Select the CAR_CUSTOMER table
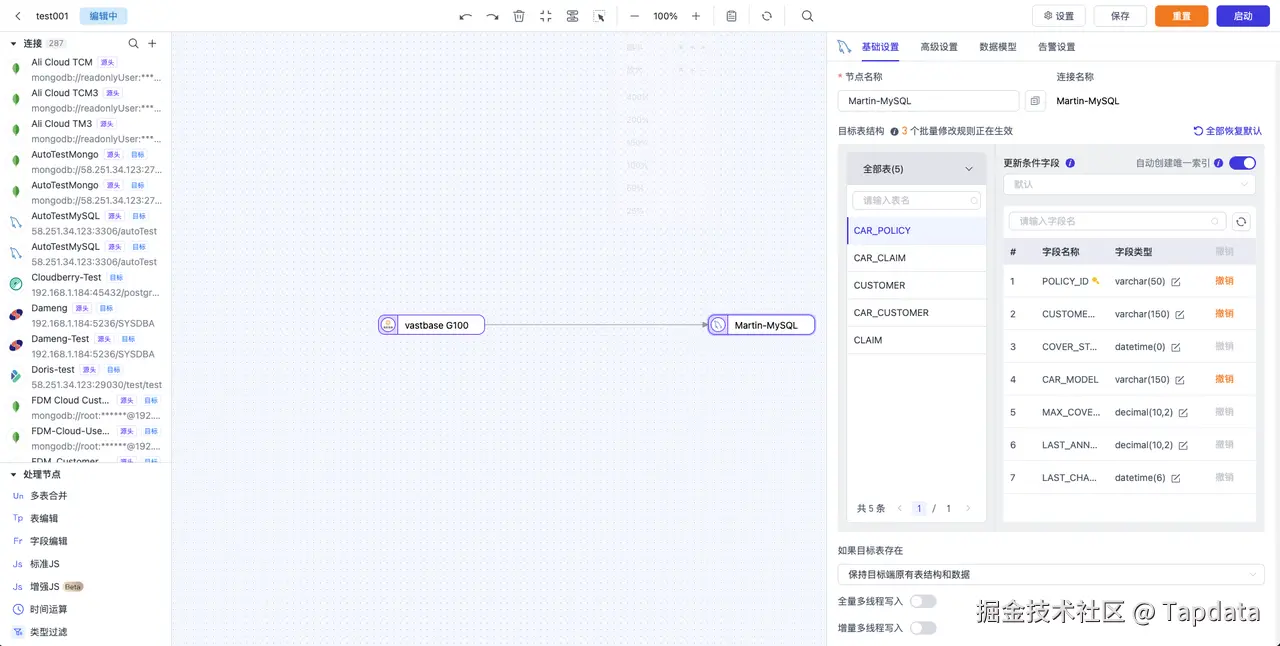 (x=916, y=313)
